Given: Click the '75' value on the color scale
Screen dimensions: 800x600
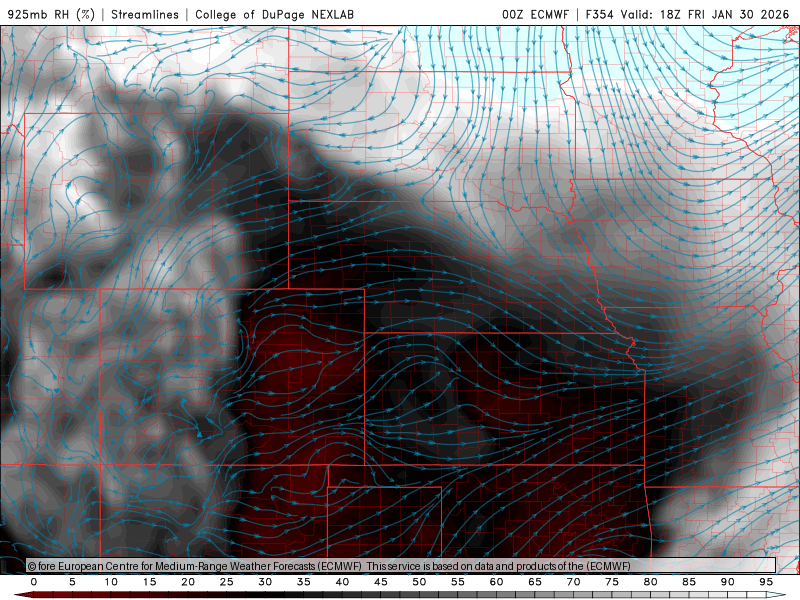Looking at the screenshot, I should click(x=612, y=582).
